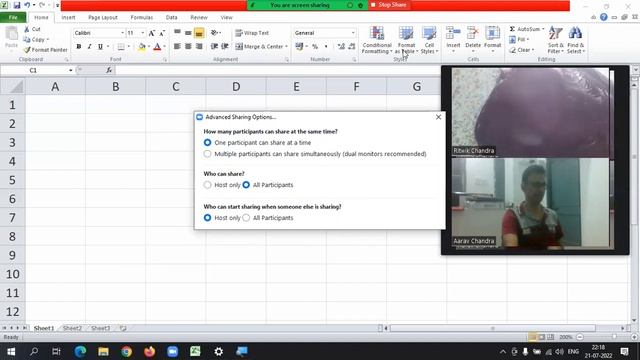Click the Delete cells button
Image resolution: width=640 pixels, height=360 pixels.
[x=473, y=39]
